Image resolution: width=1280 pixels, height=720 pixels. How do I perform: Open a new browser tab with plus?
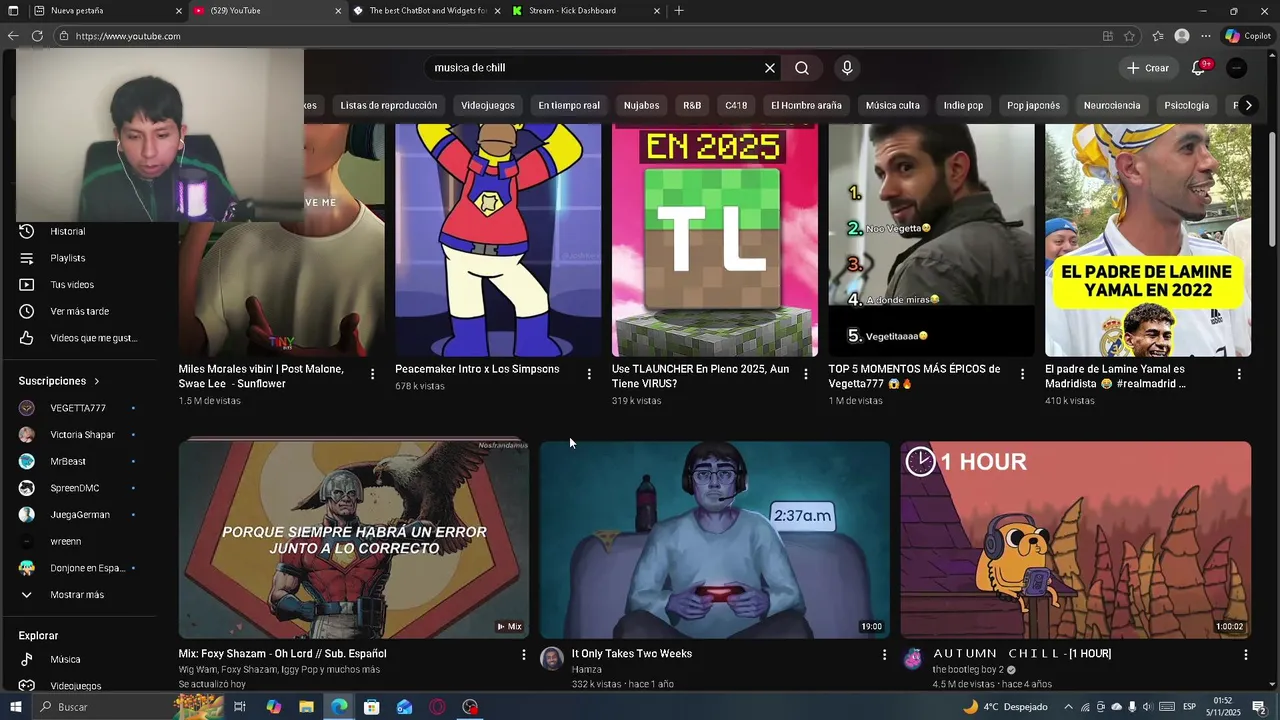679,11
